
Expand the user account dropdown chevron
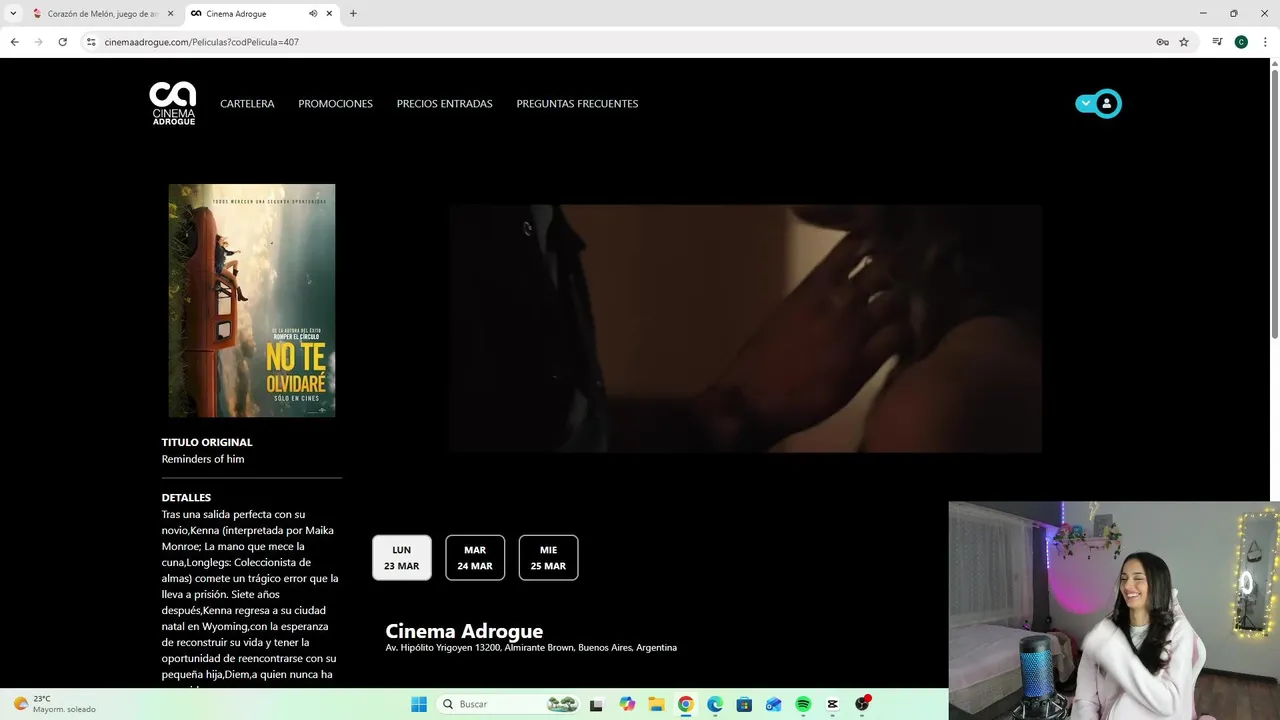pos(1085,103)
